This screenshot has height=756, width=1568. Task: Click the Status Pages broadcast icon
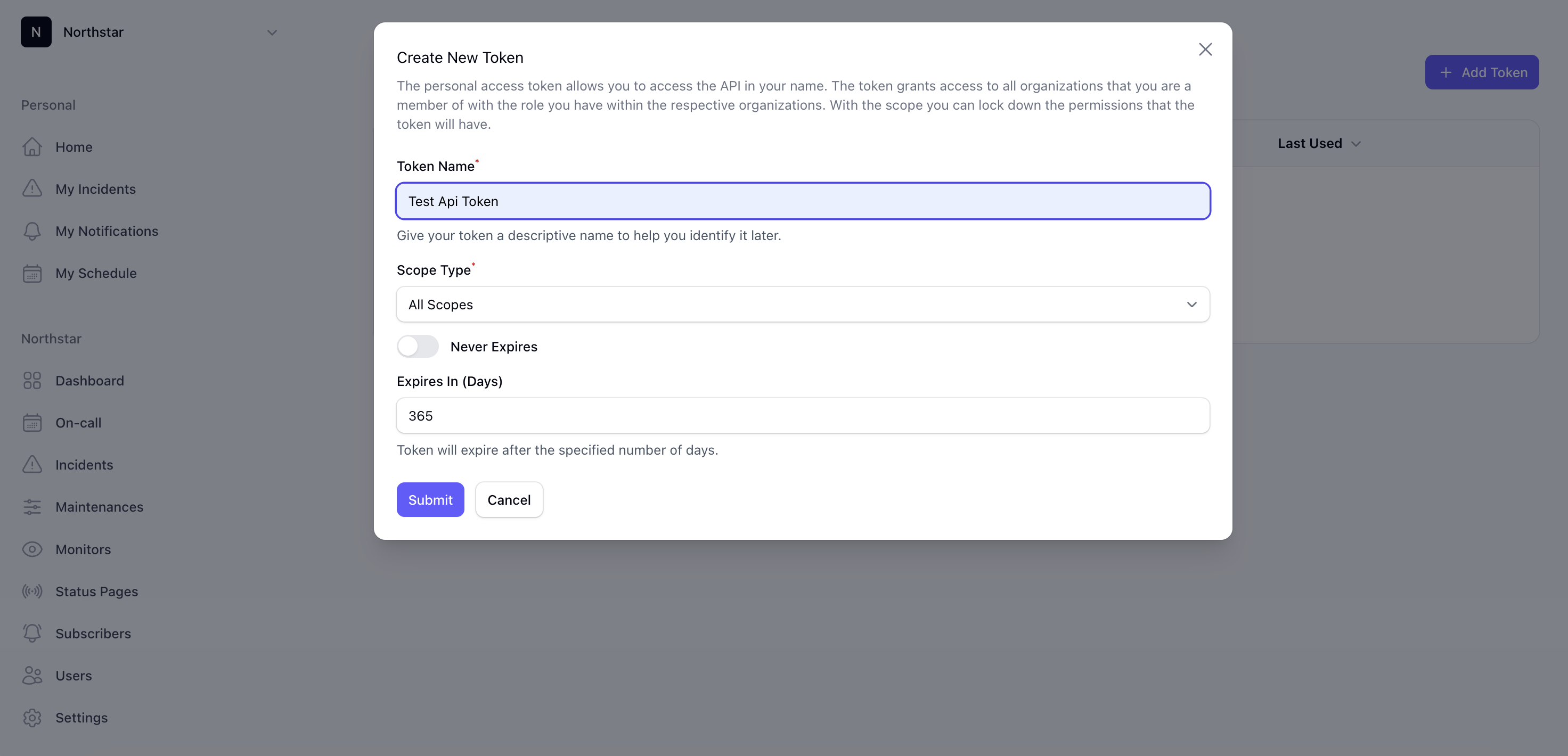click(x=32, y=591)
